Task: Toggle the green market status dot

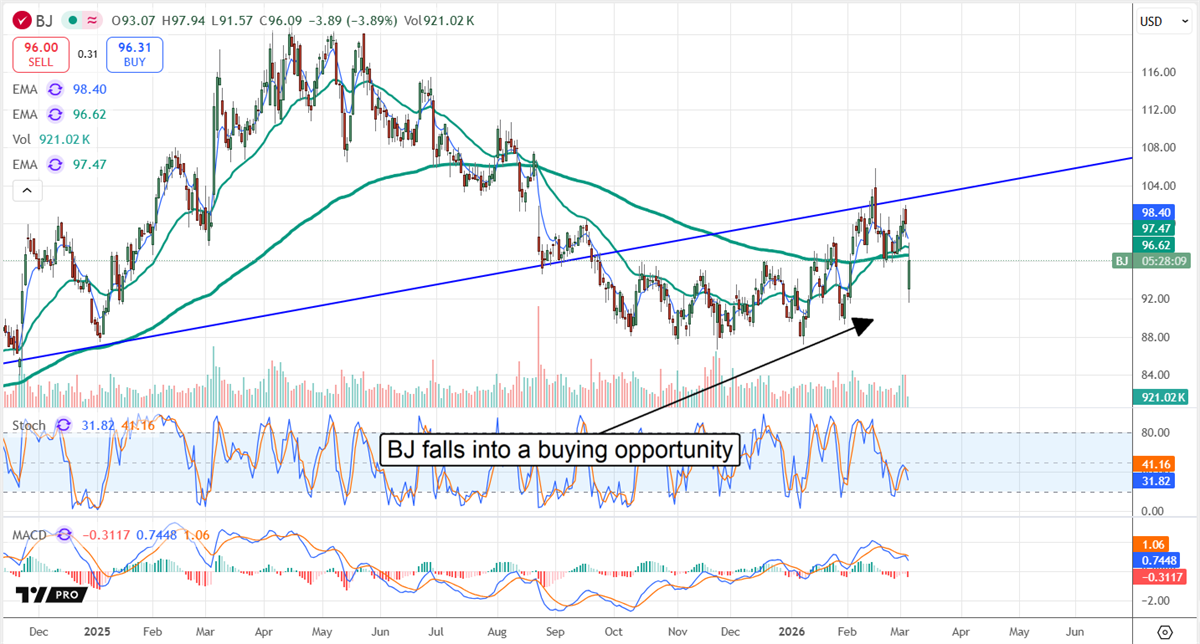Action: [72, 20]
